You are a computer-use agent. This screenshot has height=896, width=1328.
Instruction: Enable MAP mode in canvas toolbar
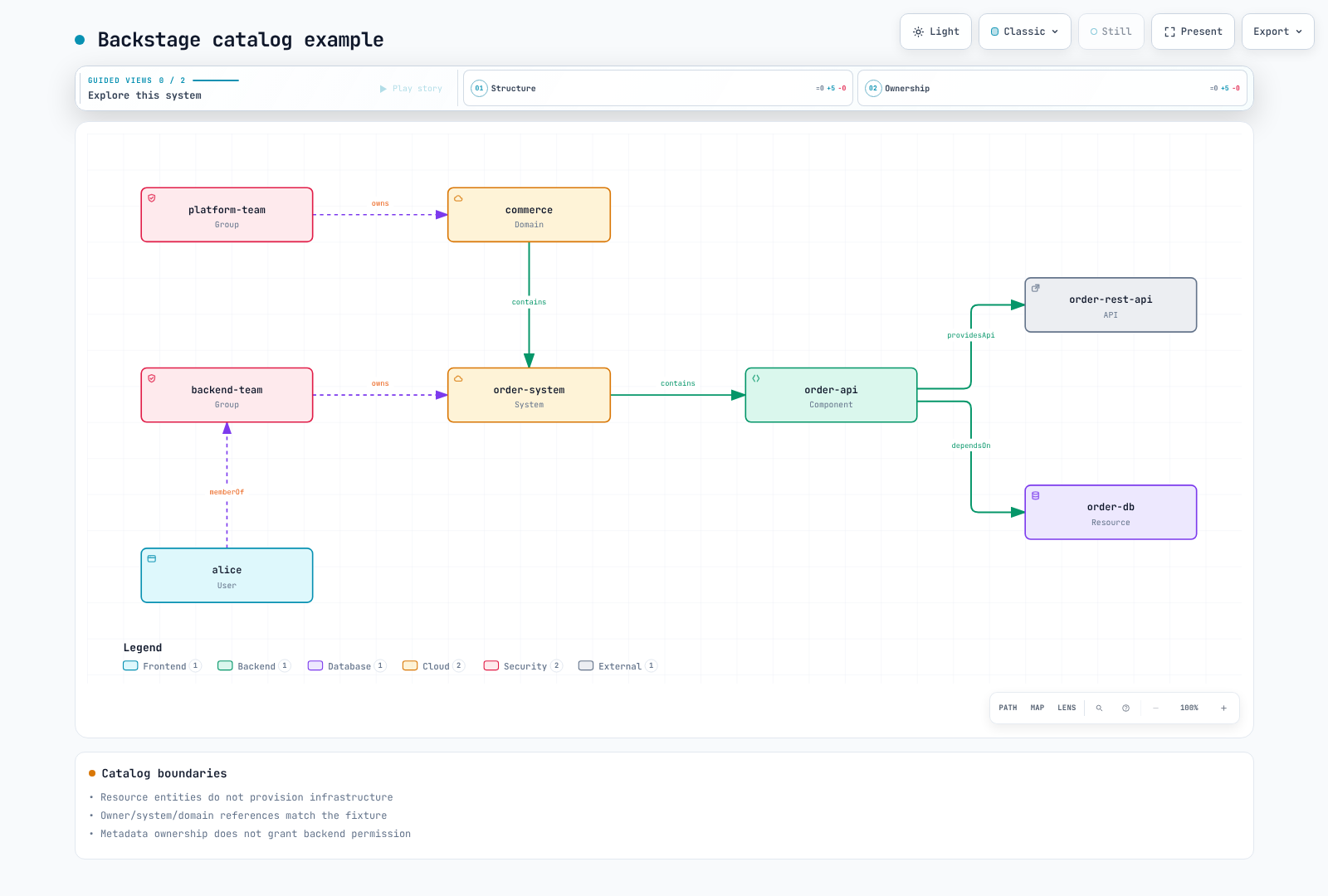[1037, 708]
